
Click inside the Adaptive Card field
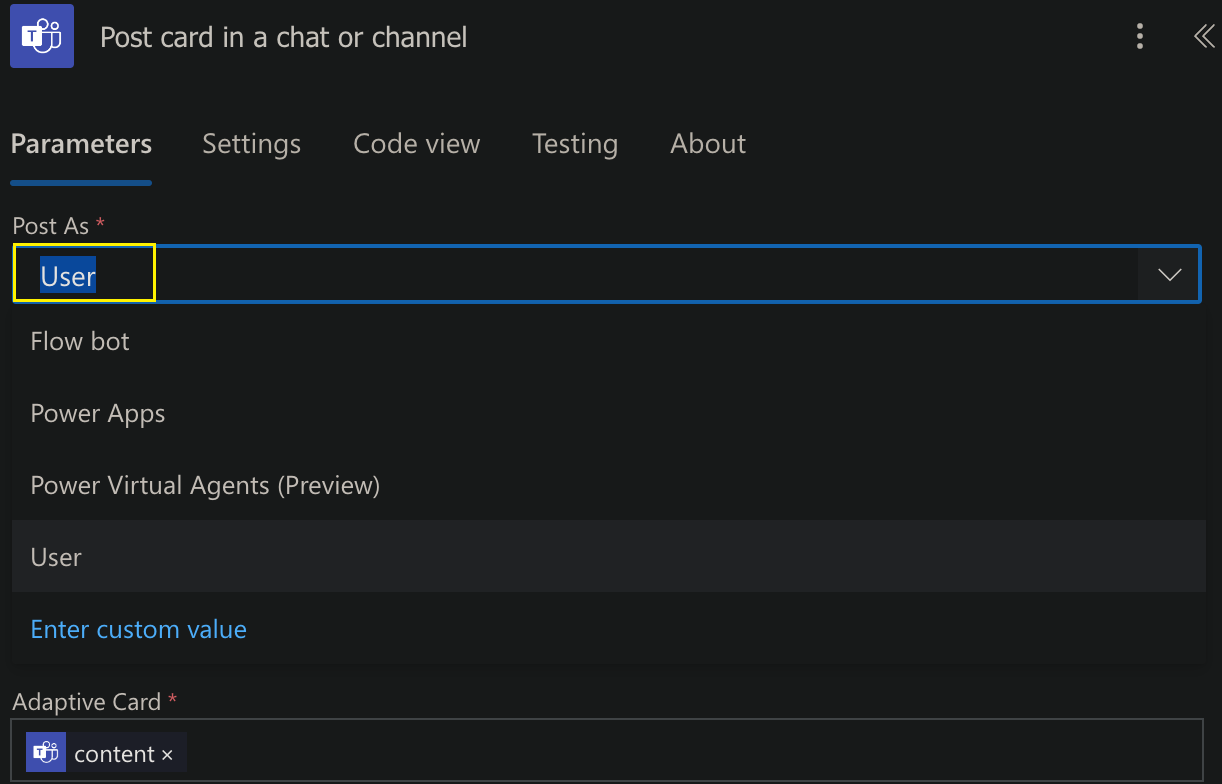click(x=607, y=750)
